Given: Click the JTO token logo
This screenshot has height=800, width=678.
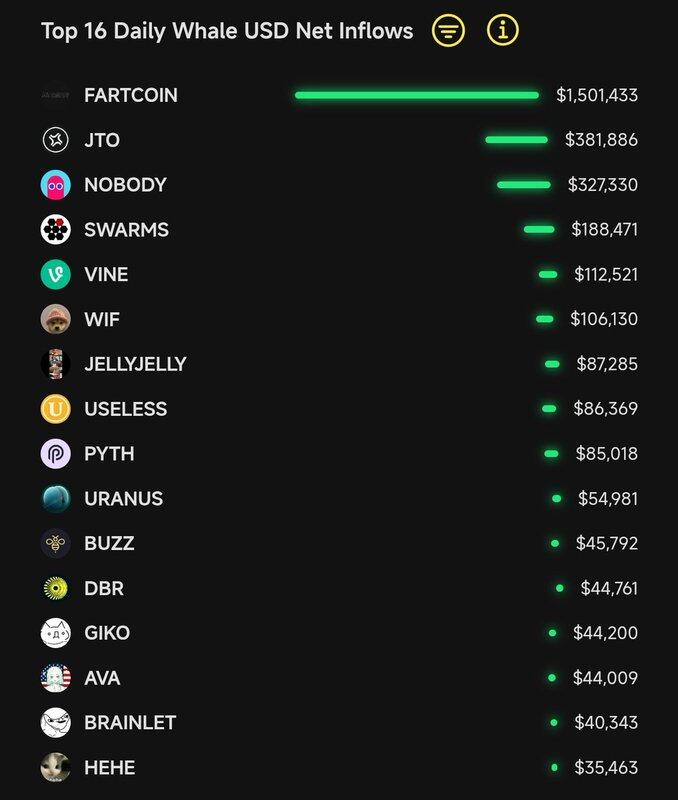Looking at the screenshot, I should tap(55, 140).
